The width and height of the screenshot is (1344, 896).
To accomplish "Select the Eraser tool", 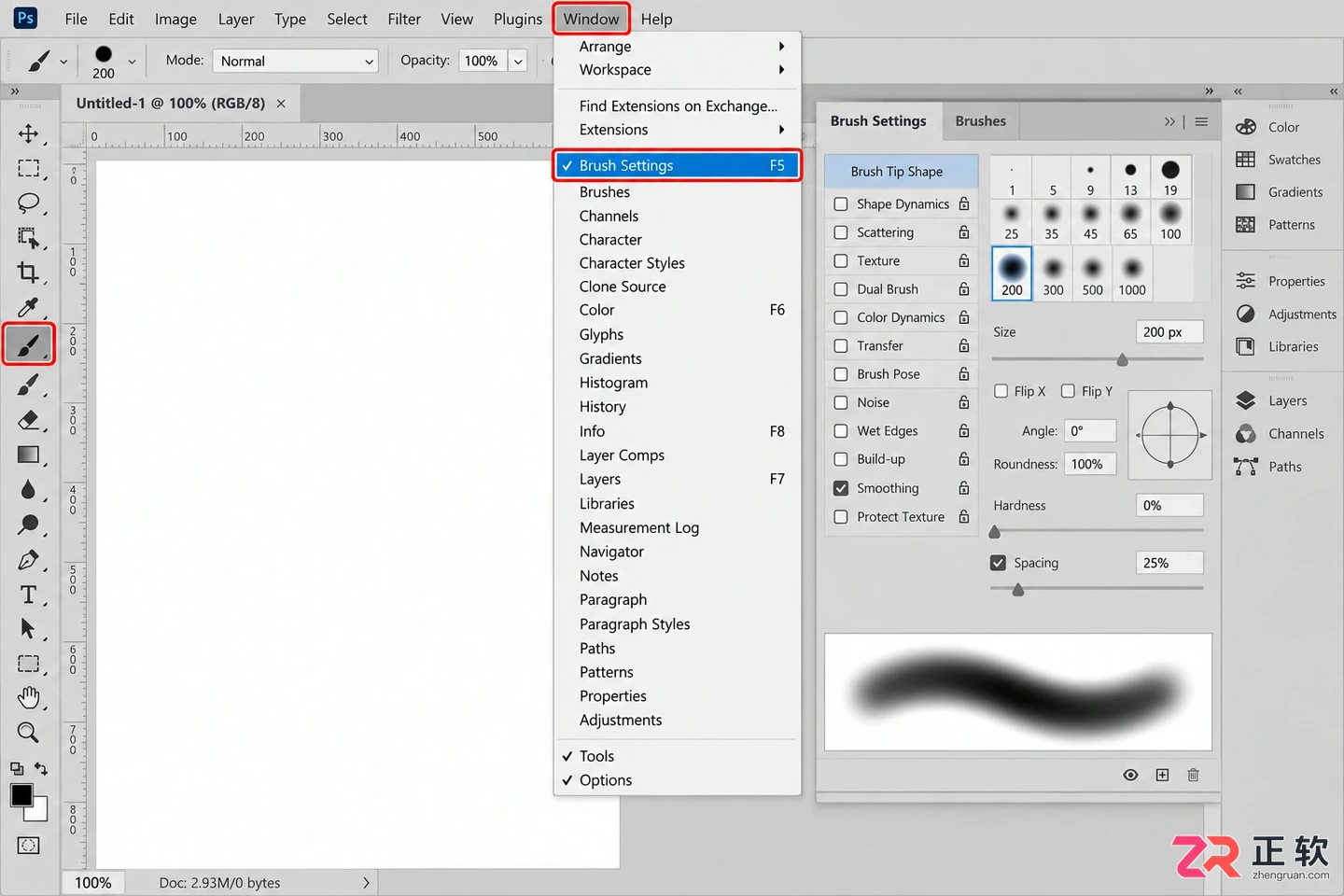I will pos(28,419).
